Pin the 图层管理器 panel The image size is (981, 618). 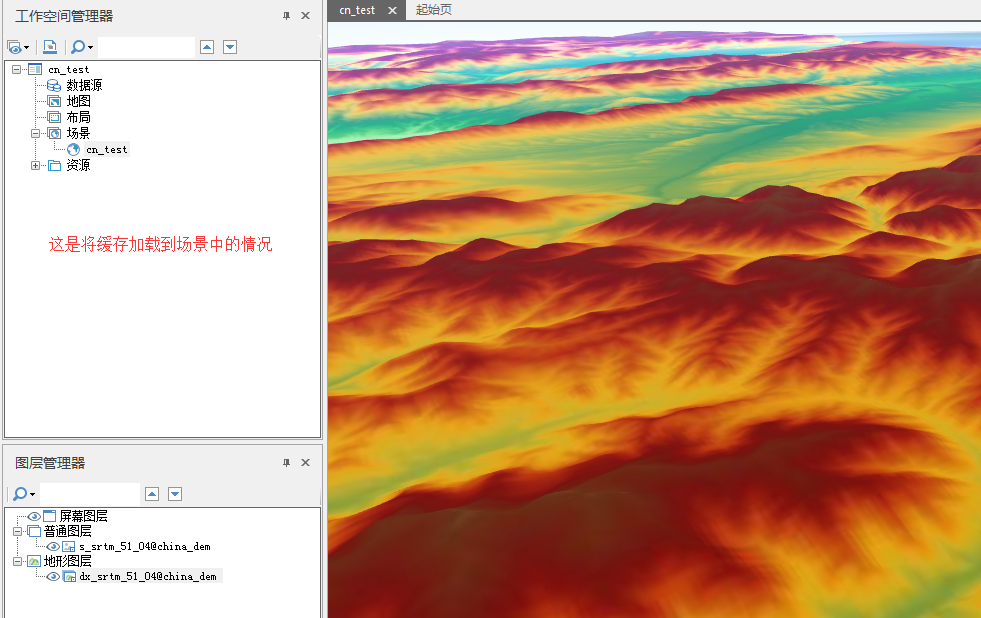(x=287, y=463)
